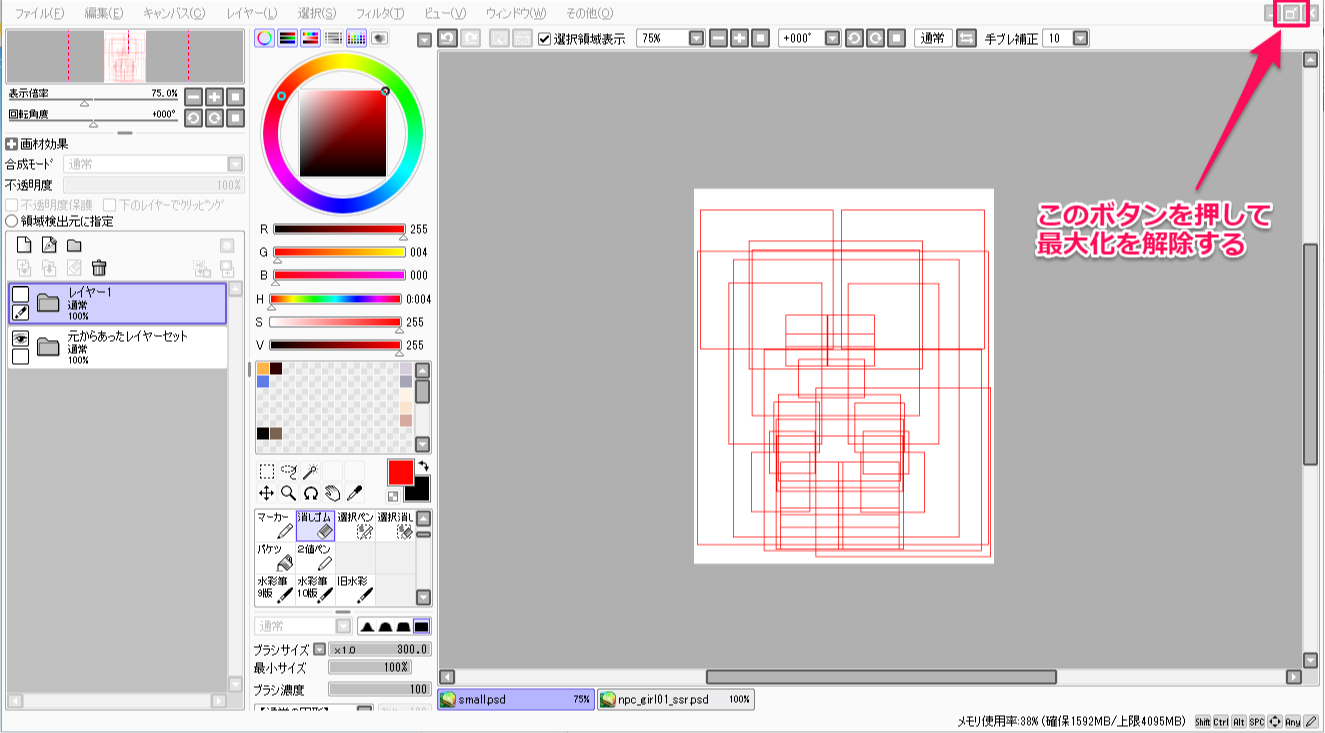Swap foreground and background colors
Image resolution: width=1325 pixels, height=733 pixels.
coord(423,466)
